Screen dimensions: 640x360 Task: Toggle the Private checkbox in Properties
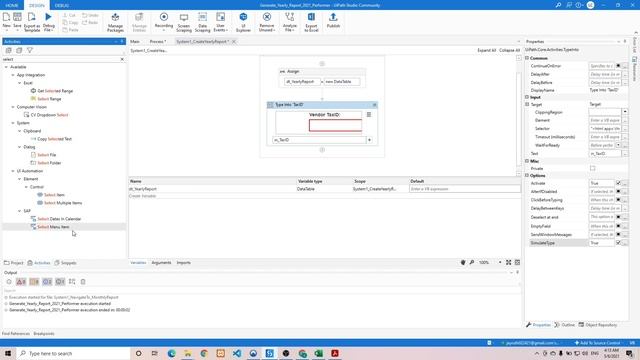click(x=593, y=169)
